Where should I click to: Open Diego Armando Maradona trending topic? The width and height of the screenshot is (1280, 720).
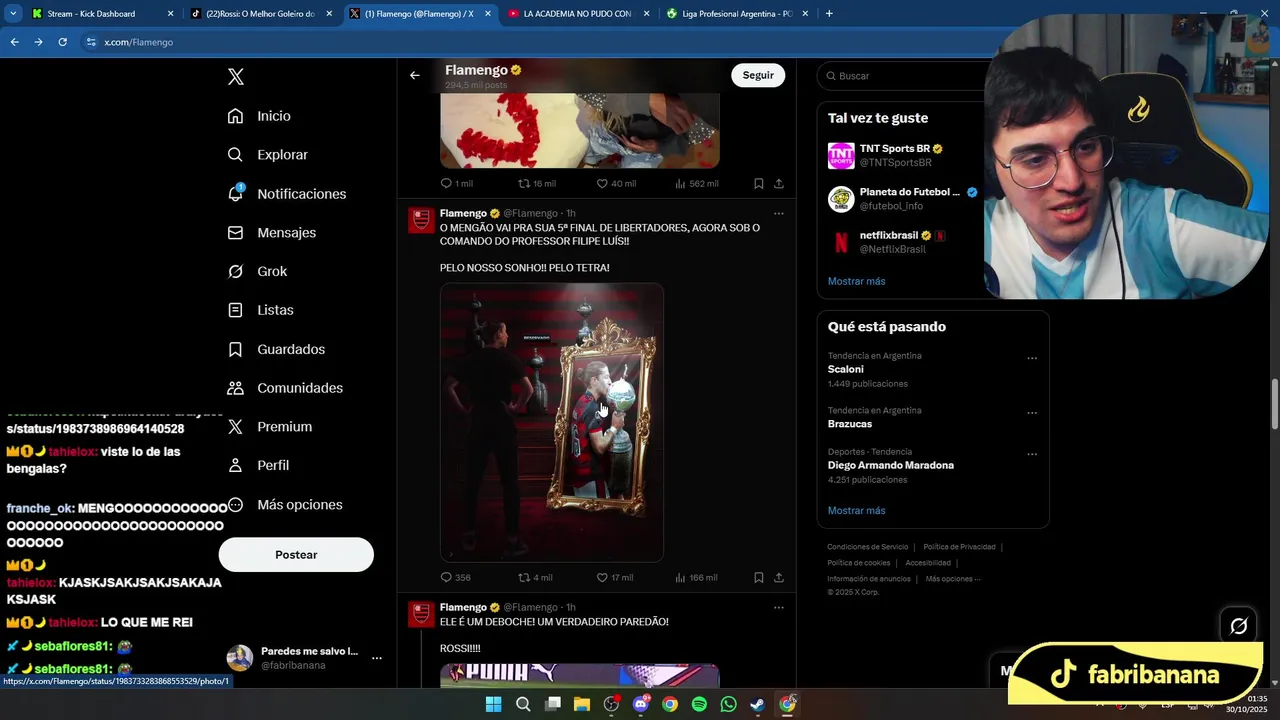coord(890,465)
